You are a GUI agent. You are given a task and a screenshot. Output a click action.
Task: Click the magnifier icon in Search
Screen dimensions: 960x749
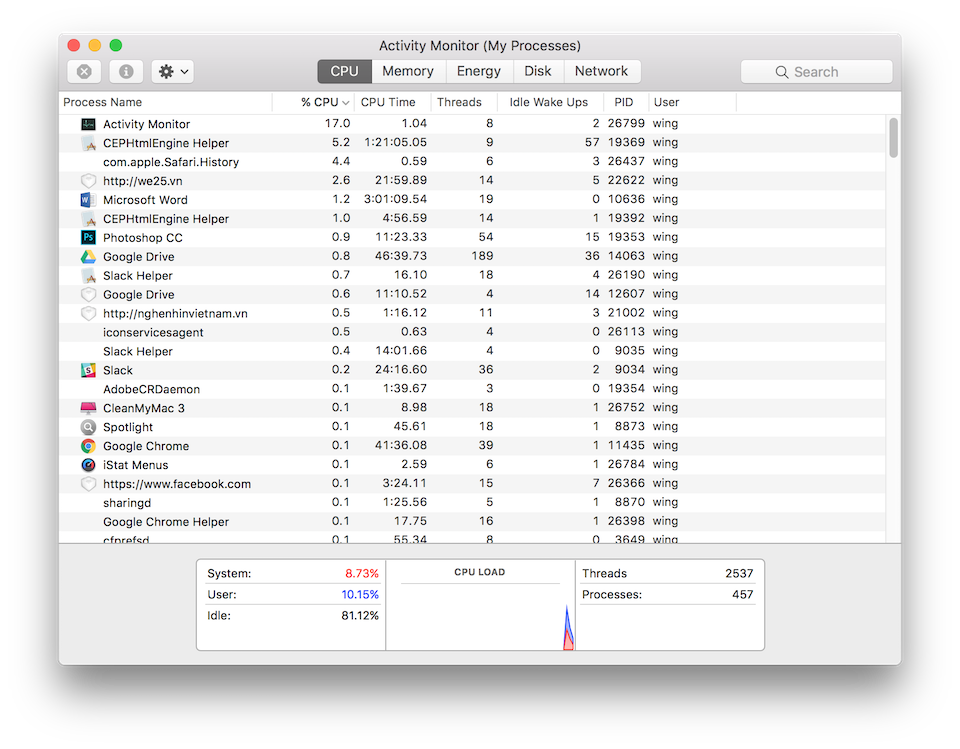point(782,72)
